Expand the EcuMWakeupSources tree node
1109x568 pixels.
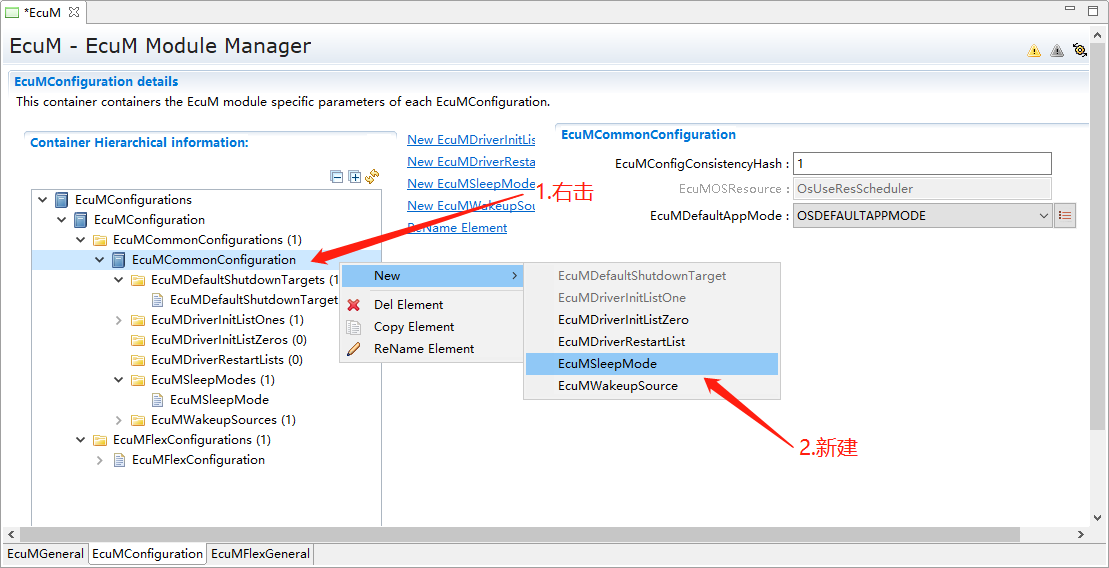(x=119, y=420)
